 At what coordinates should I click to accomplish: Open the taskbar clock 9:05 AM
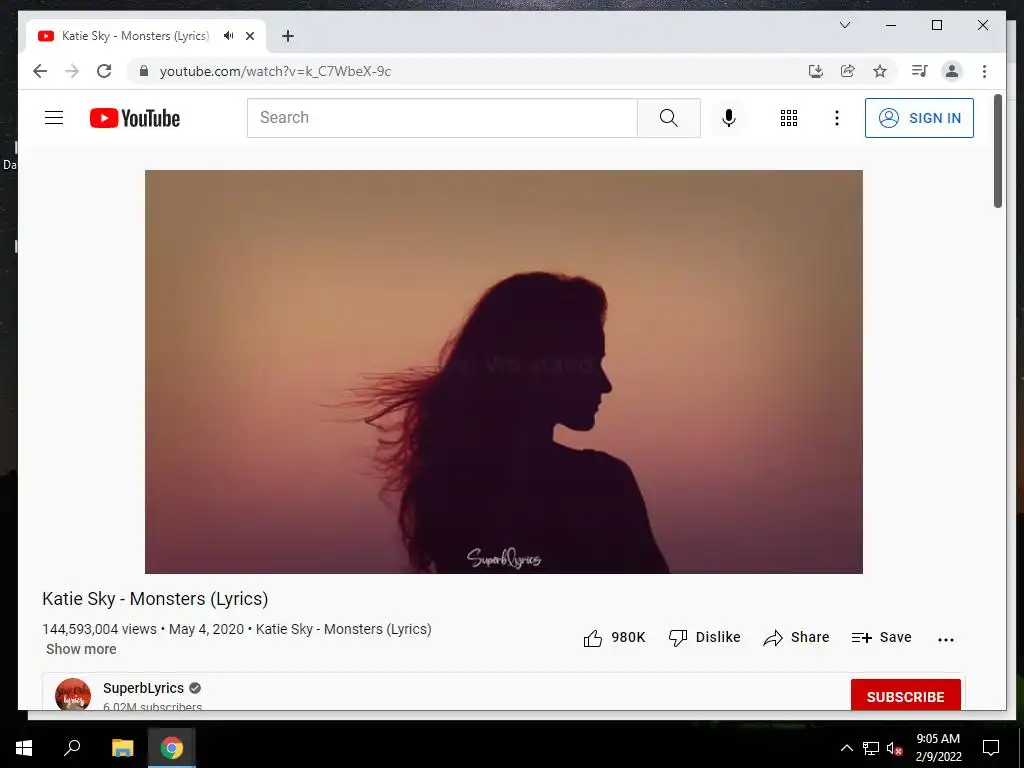coord(938,748)
